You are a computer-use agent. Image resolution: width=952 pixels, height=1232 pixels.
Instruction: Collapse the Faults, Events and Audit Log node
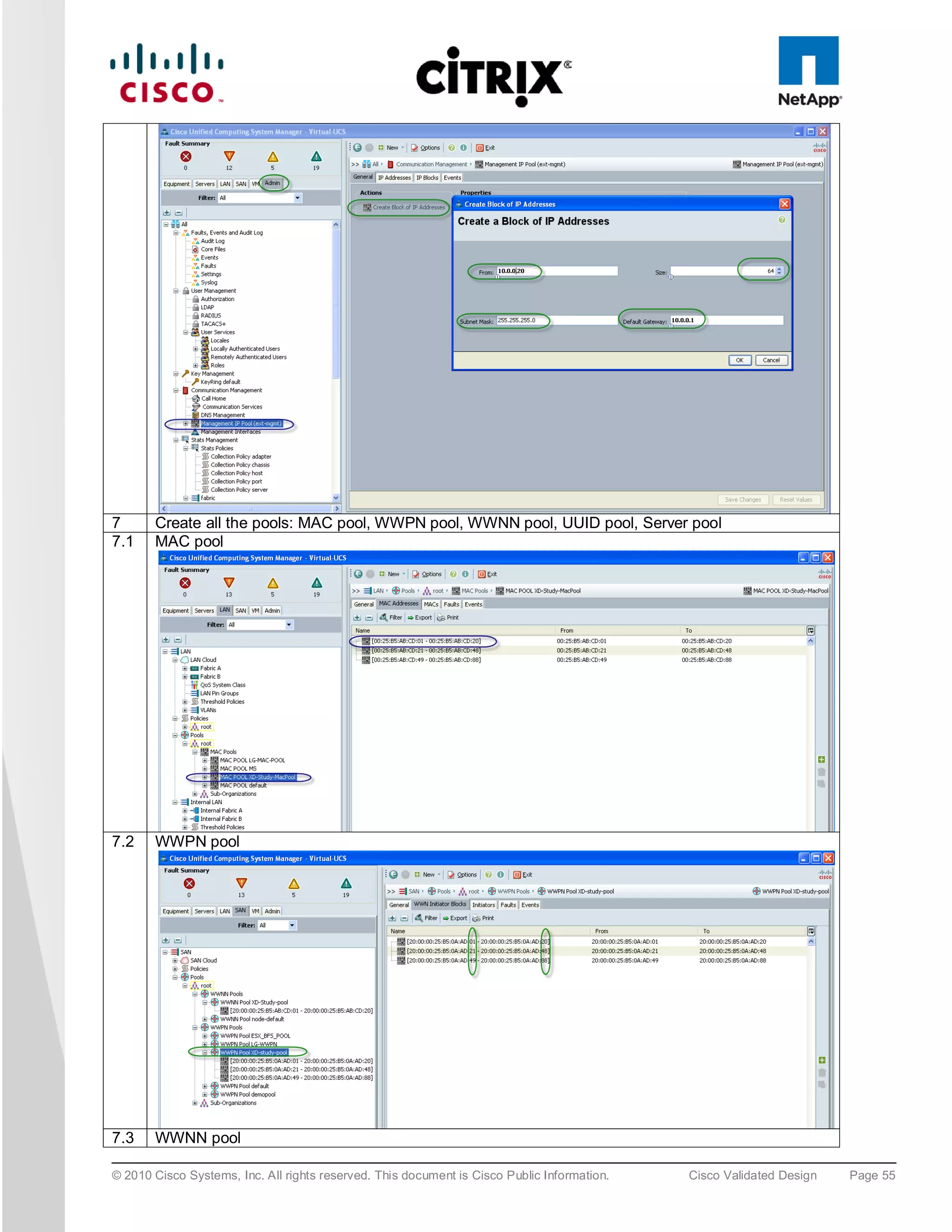click(x=175, y=233)
